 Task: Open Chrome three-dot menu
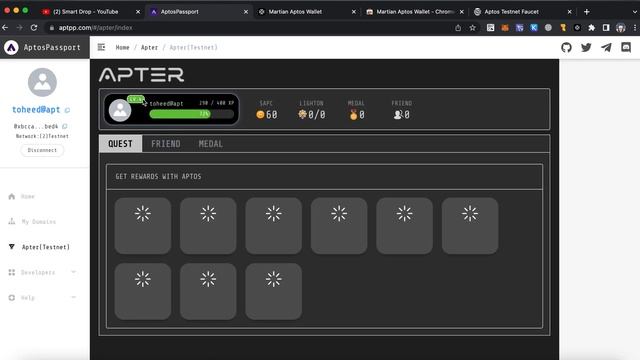click(635, 28)
